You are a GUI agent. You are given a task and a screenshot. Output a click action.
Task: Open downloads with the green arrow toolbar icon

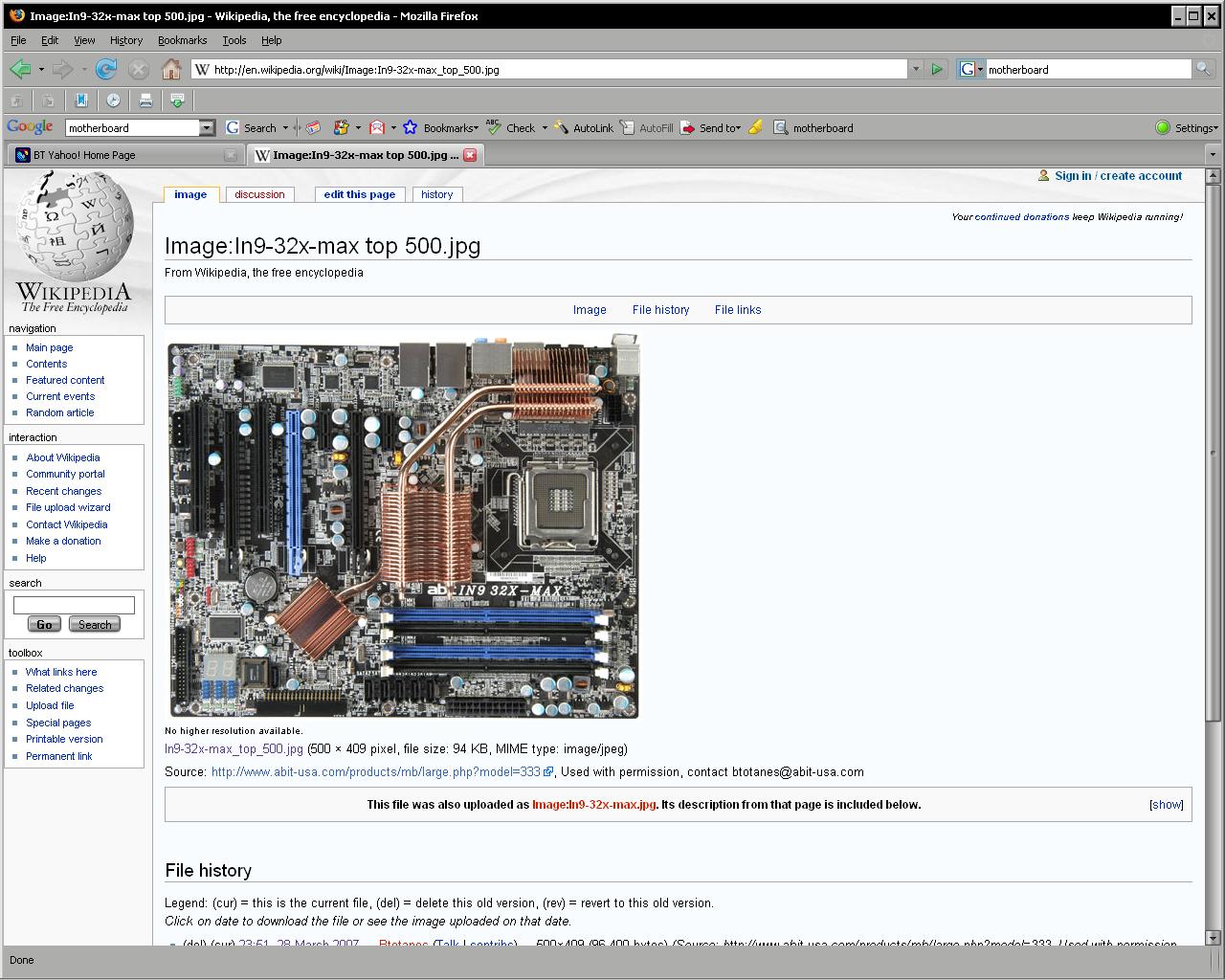[177, 100]
